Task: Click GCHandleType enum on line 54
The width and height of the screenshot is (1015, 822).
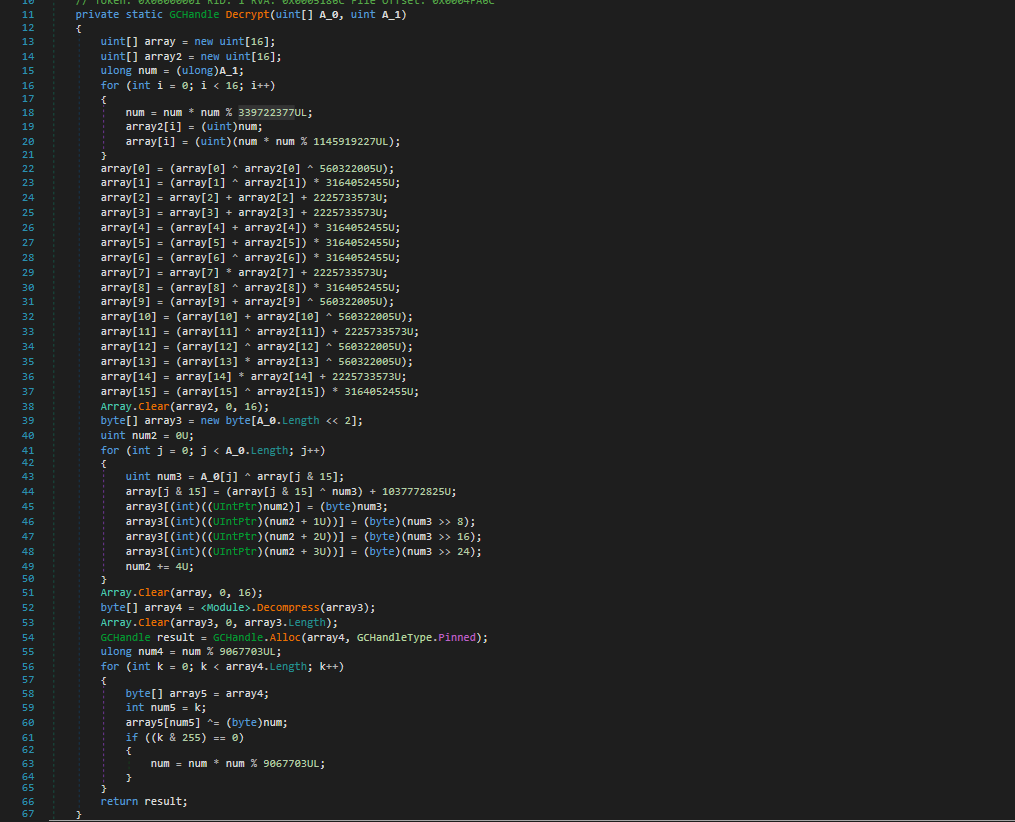Action: 394,637
